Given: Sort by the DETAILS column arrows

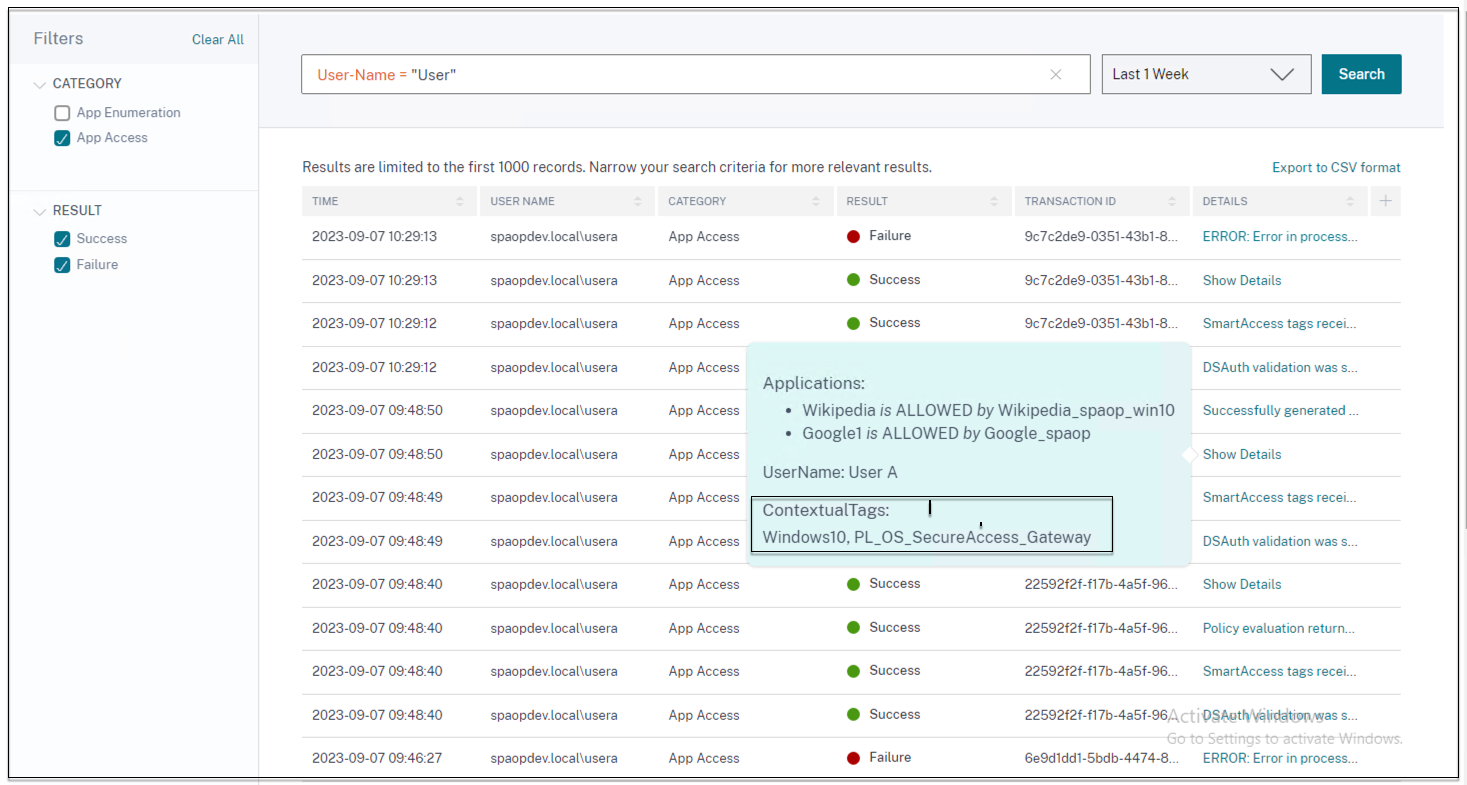Looking at the screenshot, I should coord(1350,201).
